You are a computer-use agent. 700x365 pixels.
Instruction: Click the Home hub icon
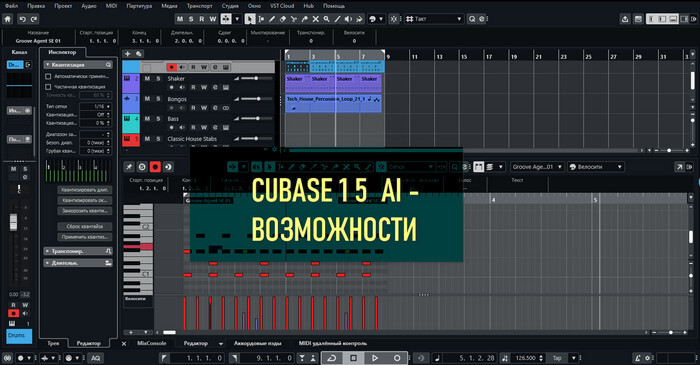(x=8, y=19)
